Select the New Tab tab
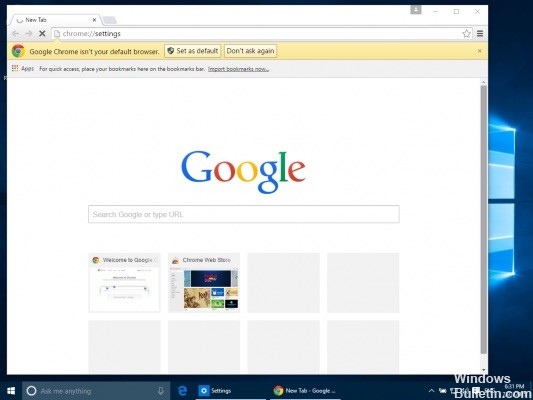 [55, 20]
